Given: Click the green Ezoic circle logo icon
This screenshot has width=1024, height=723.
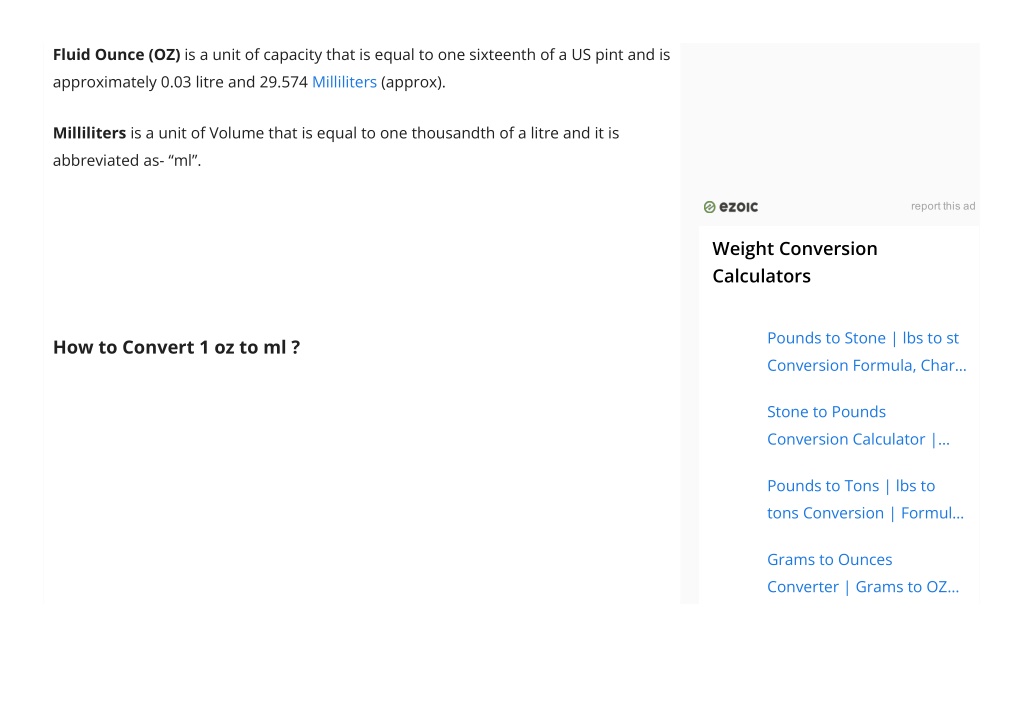Looking at the screenshot, I should [709, 207].
